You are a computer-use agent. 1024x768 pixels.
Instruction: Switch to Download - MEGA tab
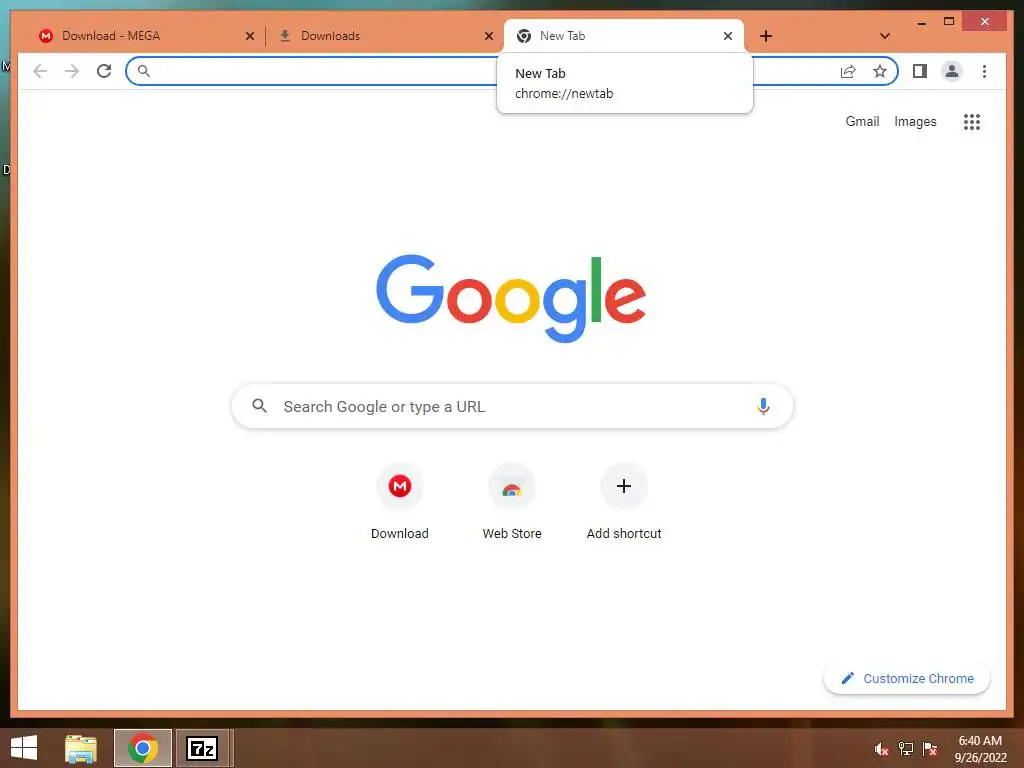(146, 36)
